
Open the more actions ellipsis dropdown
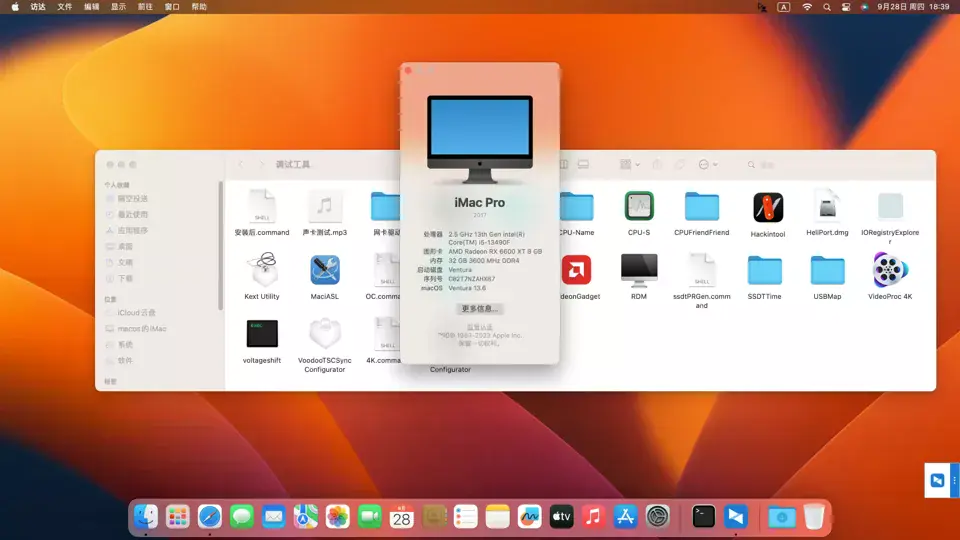(708, 164)
